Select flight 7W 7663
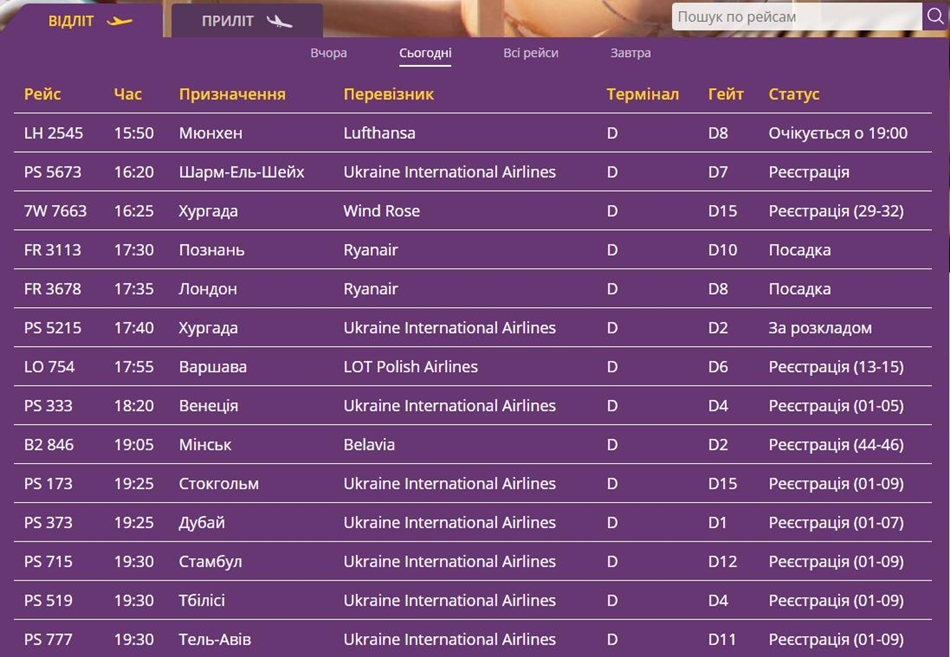The image size is (950, 657). 473,211
